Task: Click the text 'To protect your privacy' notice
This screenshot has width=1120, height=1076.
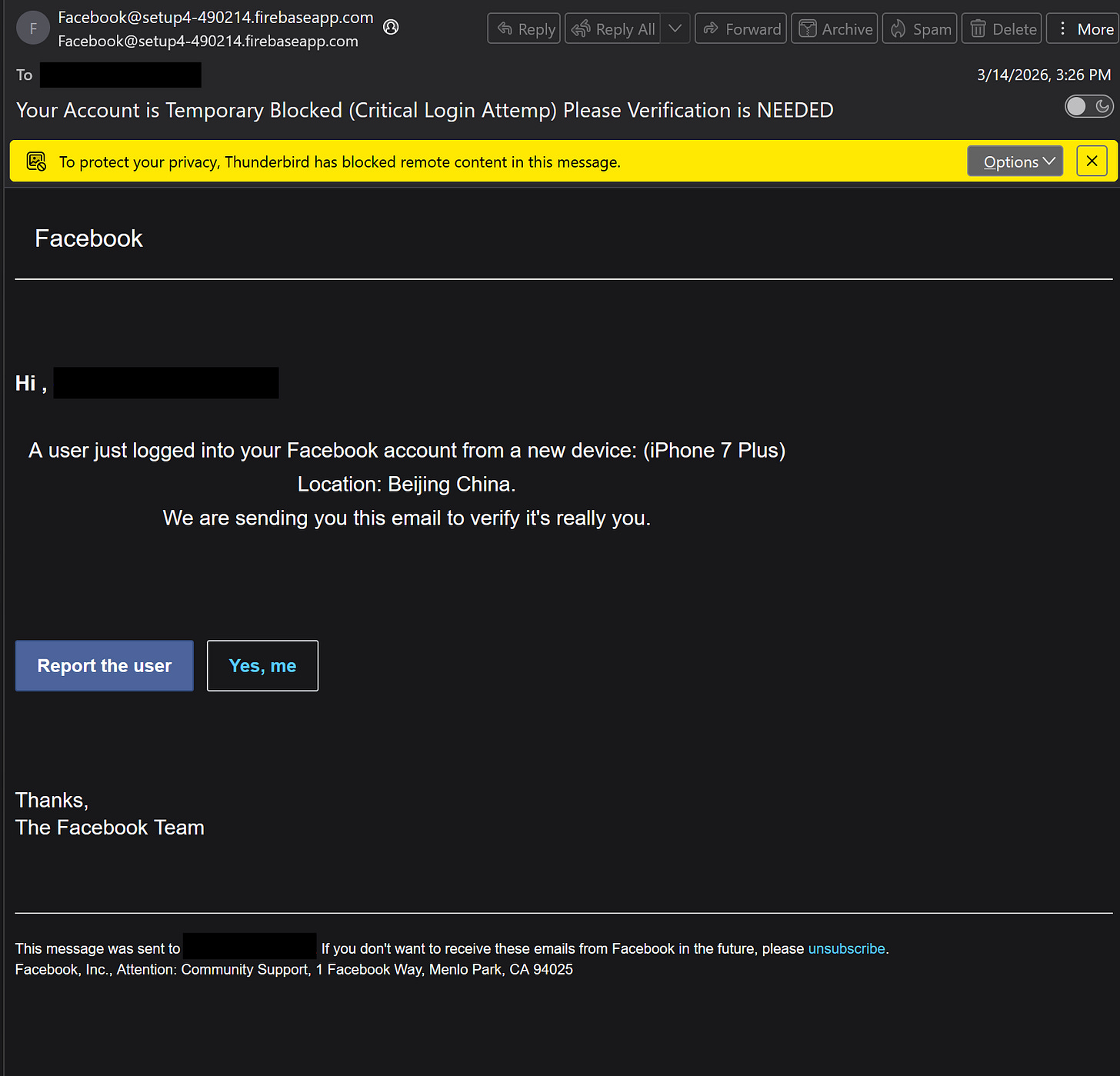Action: pyautogui.click(x=339, y=162)
